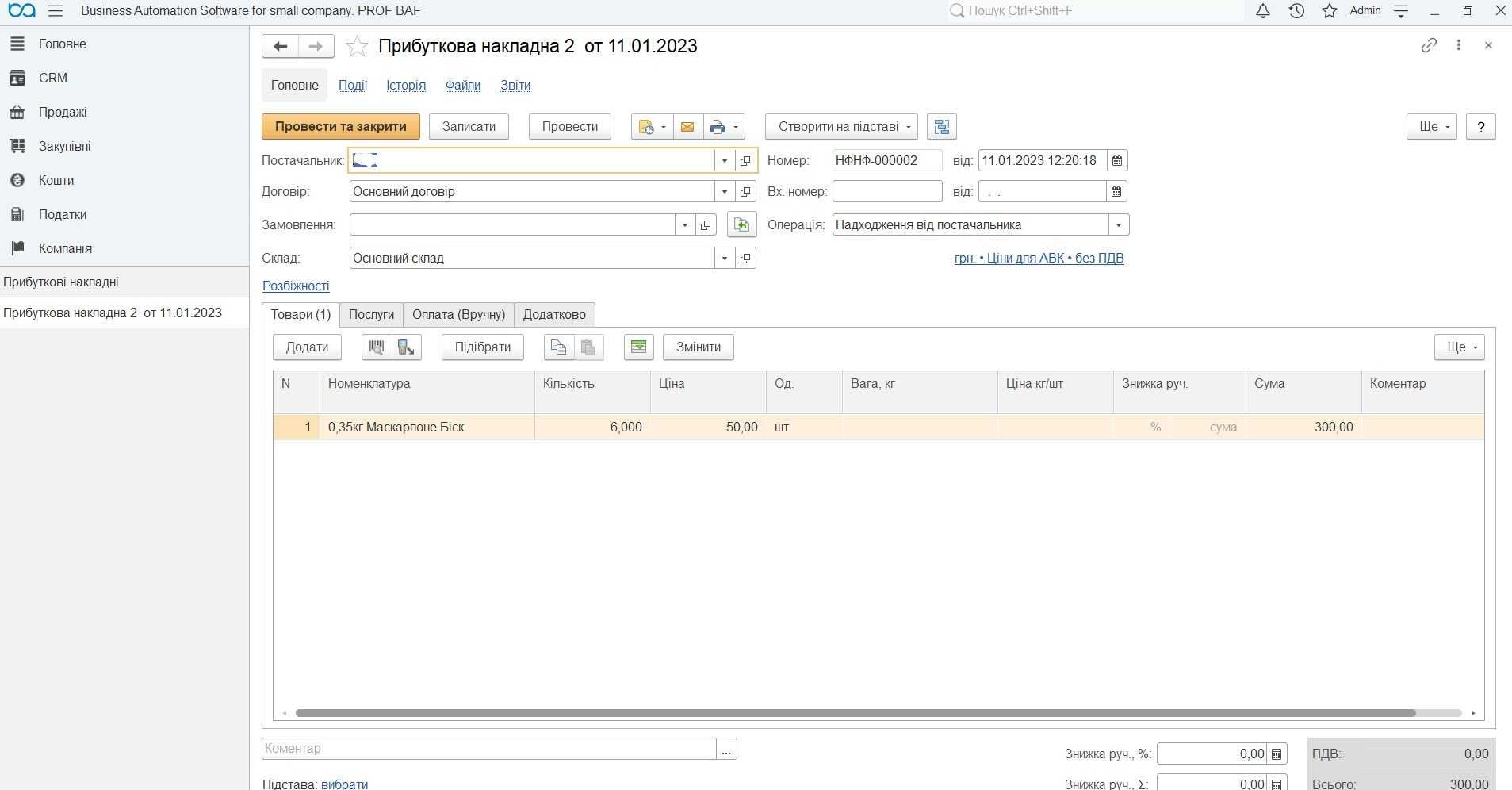Open the Послуги tab
This screenshot has width=1512, height=790.
click(x=371, y=314)
